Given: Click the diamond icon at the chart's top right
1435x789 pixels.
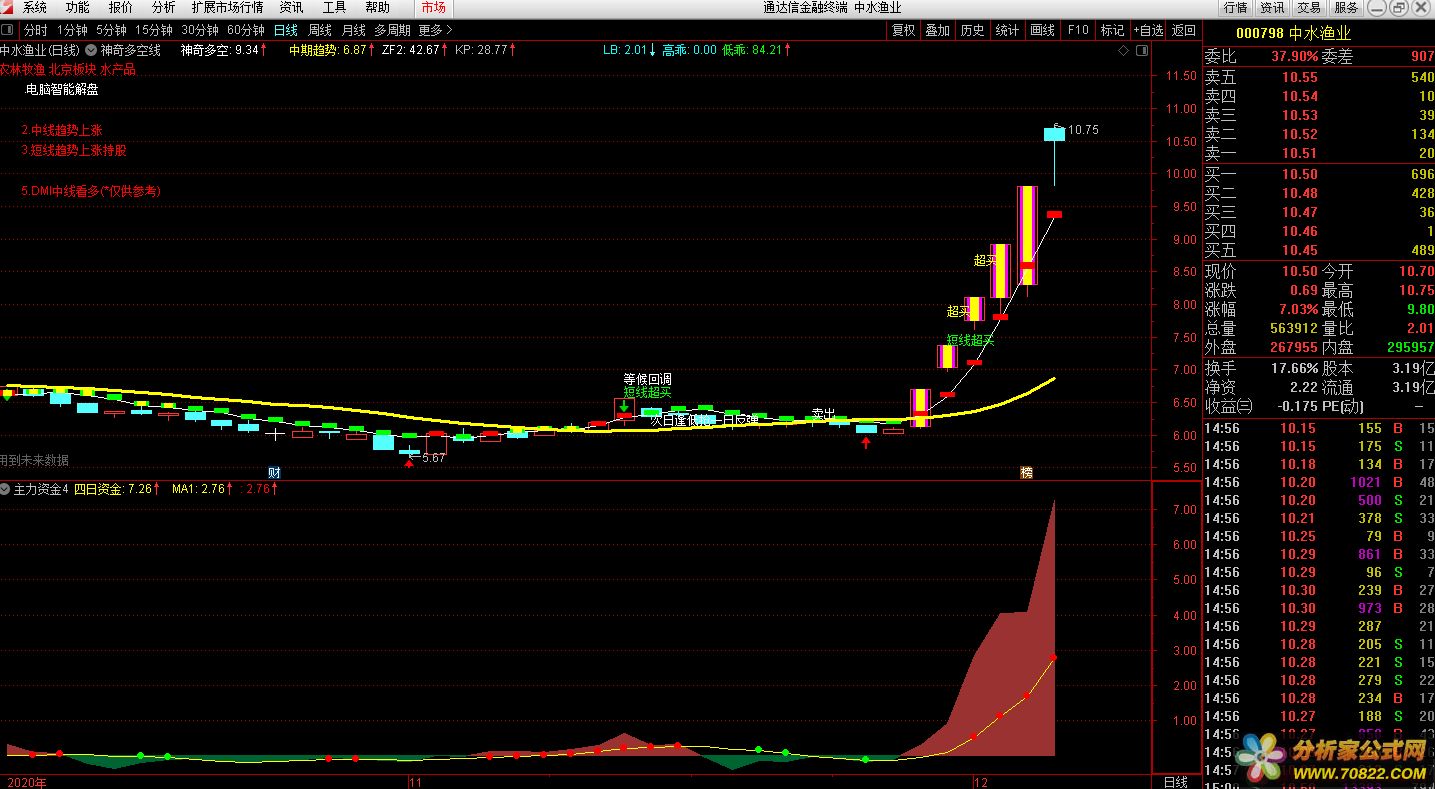Looking at the screenshot, I should coord(1124,50).
